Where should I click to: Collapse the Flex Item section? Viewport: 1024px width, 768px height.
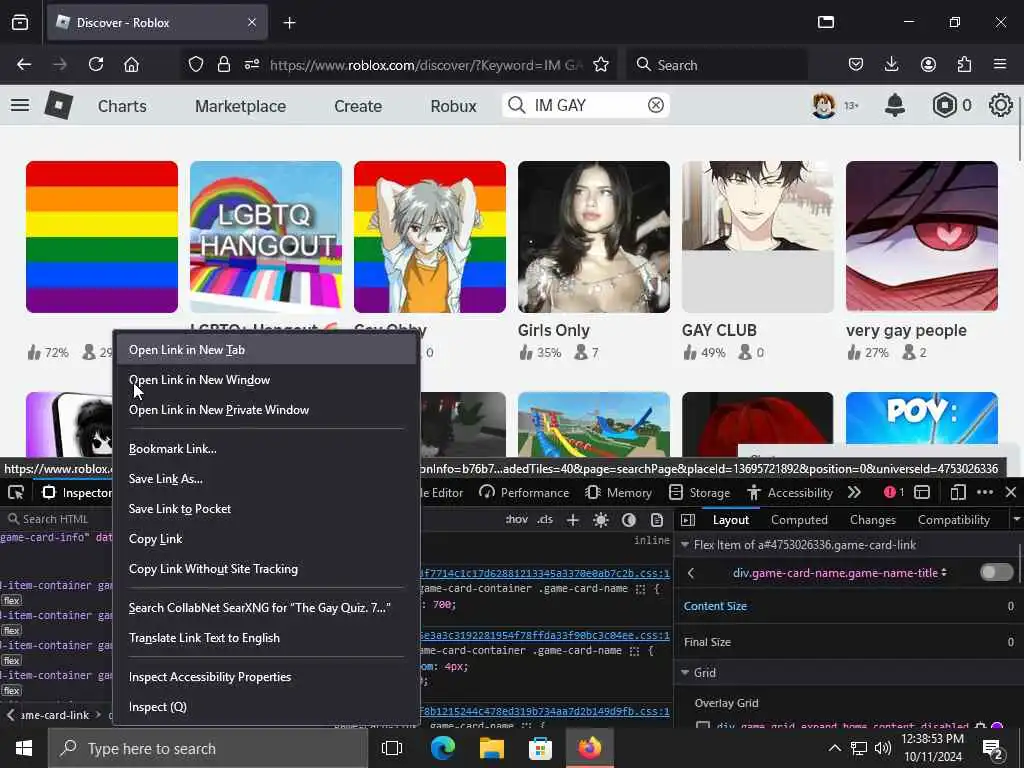(685, 545)
